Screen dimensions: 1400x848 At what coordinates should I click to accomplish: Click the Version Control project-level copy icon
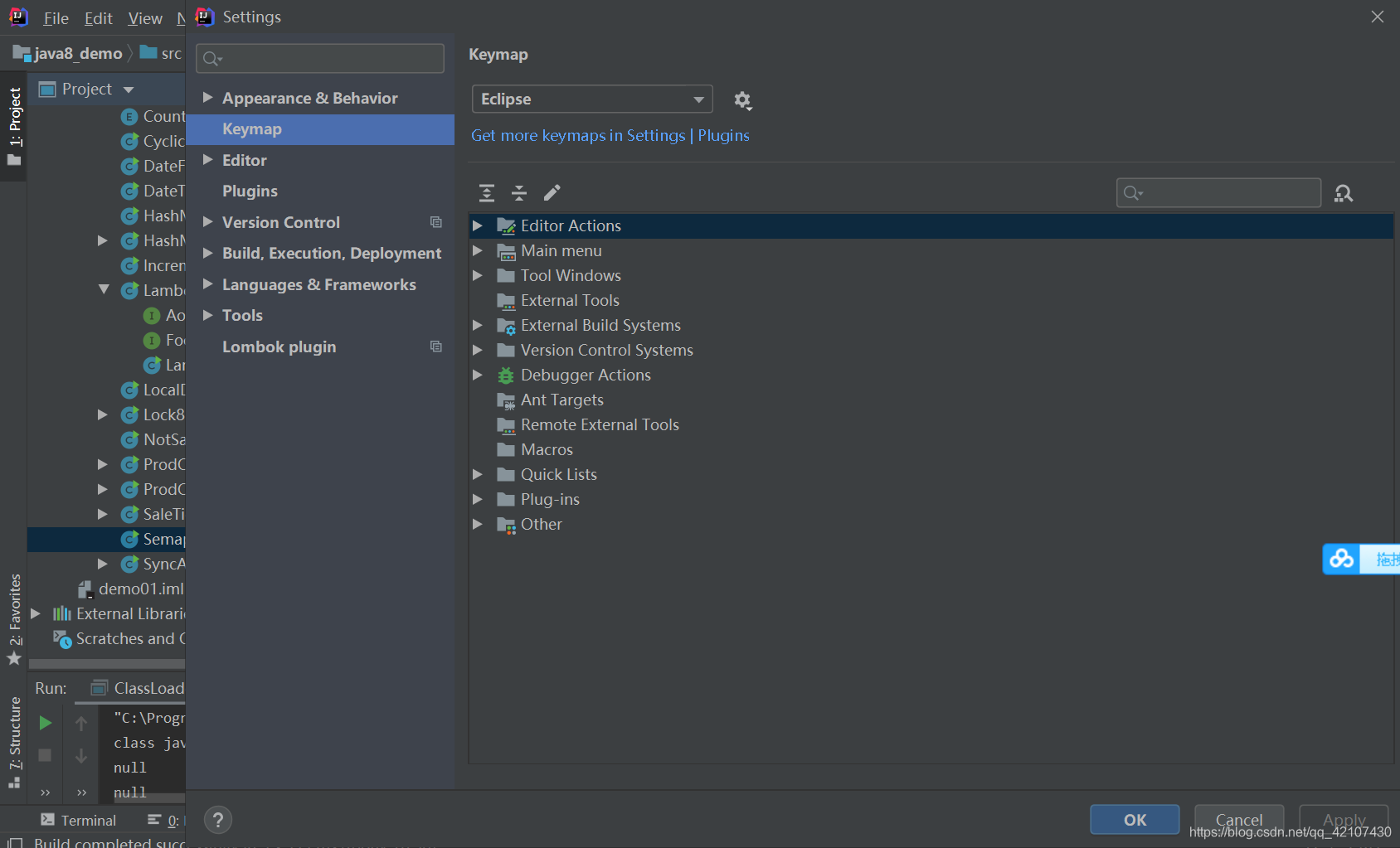436,222
